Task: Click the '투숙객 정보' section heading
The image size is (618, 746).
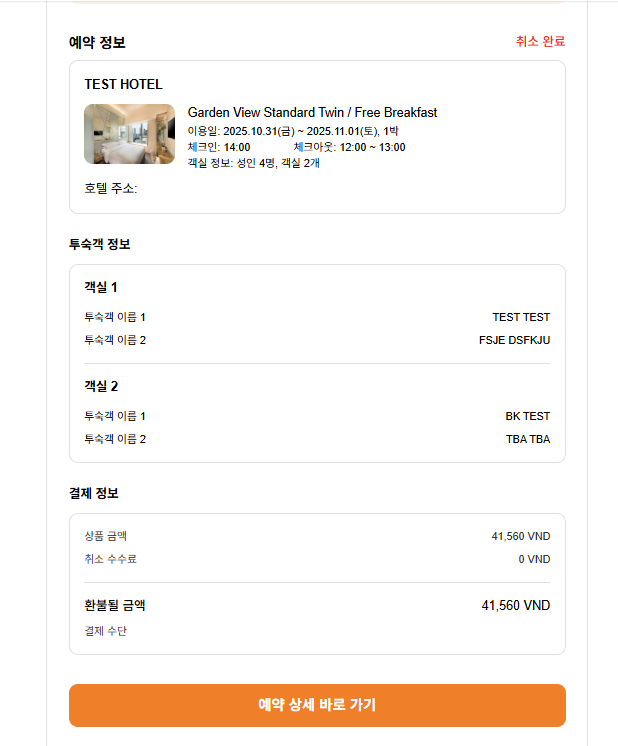Action: (99, 244)
